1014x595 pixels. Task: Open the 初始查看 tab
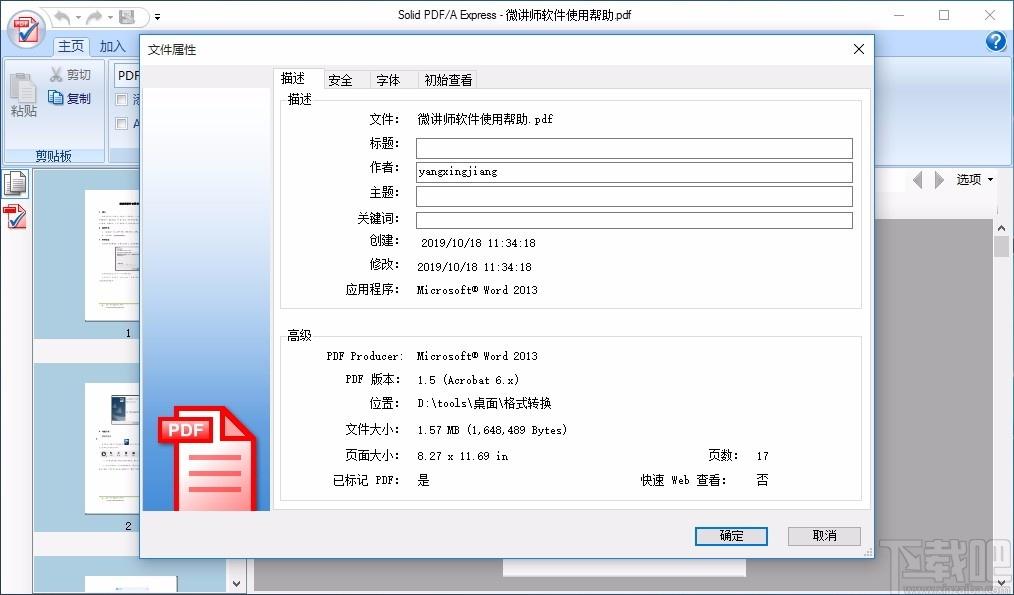[x=448, y=80]
